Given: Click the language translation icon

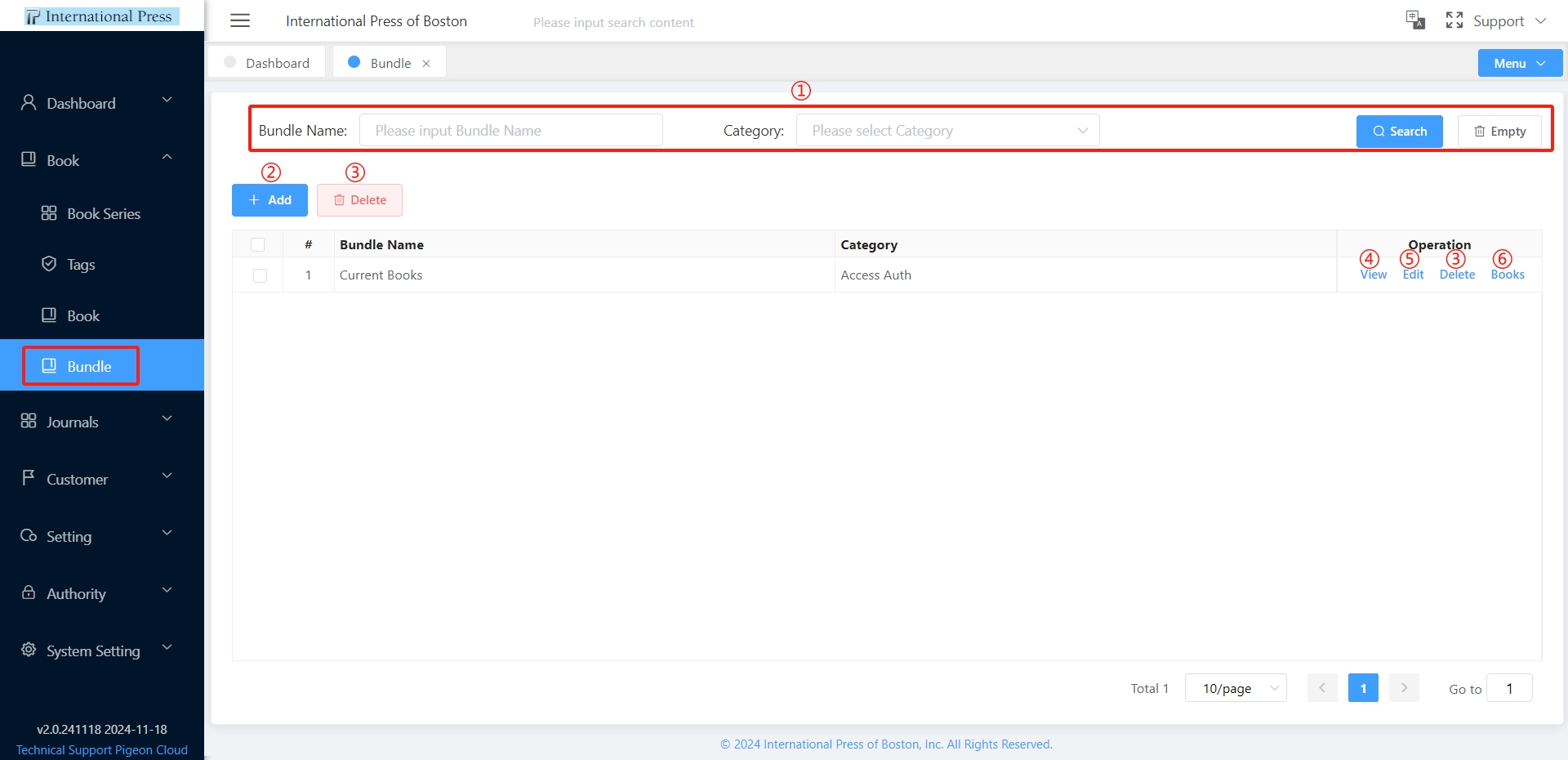Looking at the screenshot, I should (1415, 20).
